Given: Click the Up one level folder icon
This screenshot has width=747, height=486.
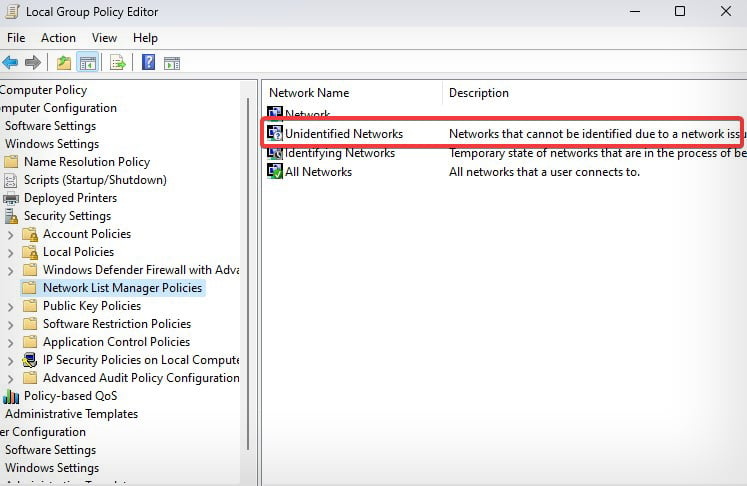Looking at the screenshot, I should pyautogui.click(x=63, y=62).
